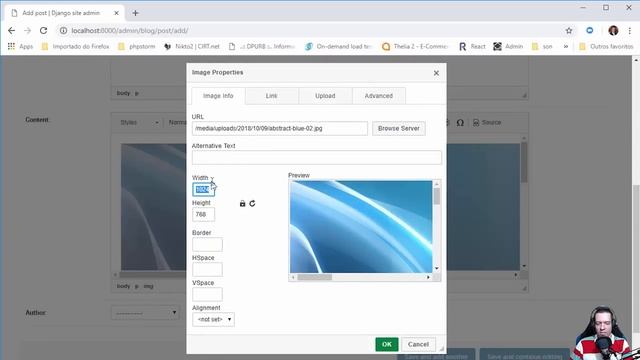Click preview scroll left arrow
Viewport: 640px width, 360px height.
(293, 277)
